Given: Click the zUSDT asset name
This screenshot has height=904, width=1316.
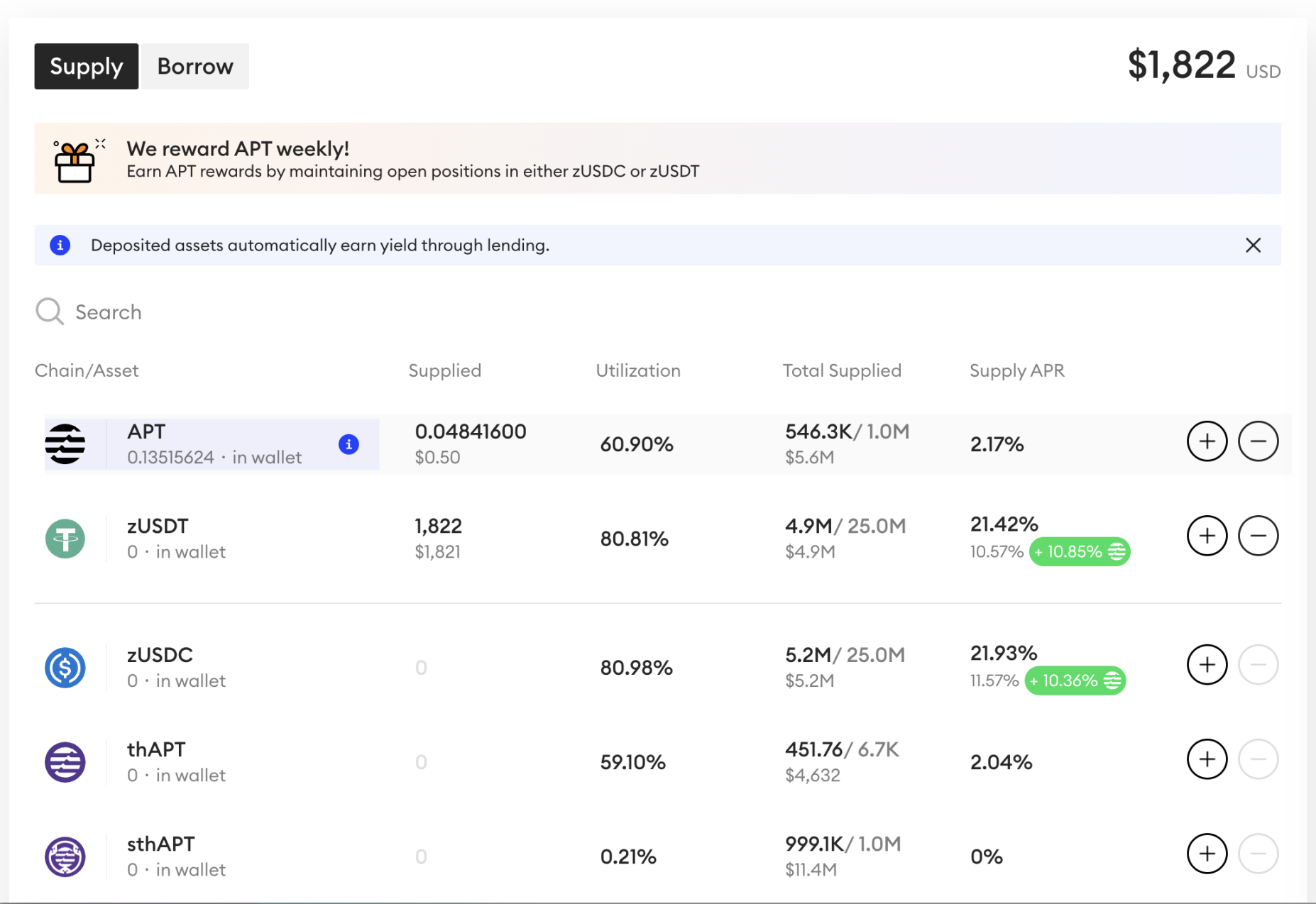Looking at the screenshot, I should [158, 526].
